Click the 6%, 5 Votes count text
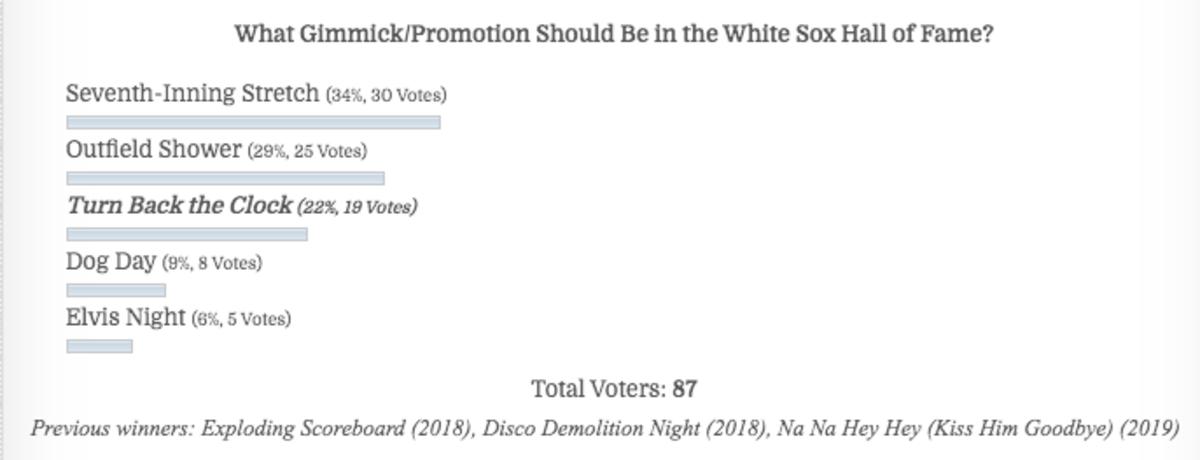 241,320
